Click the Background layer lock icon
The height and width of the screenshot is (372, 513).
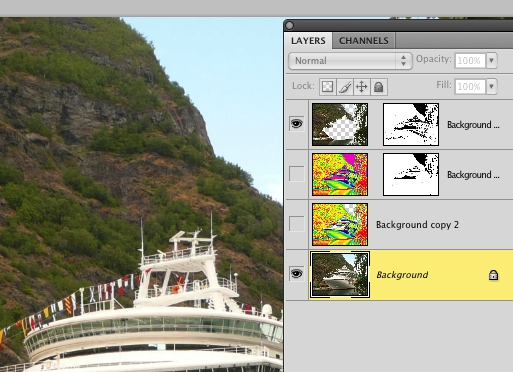(x=493, y=275)
